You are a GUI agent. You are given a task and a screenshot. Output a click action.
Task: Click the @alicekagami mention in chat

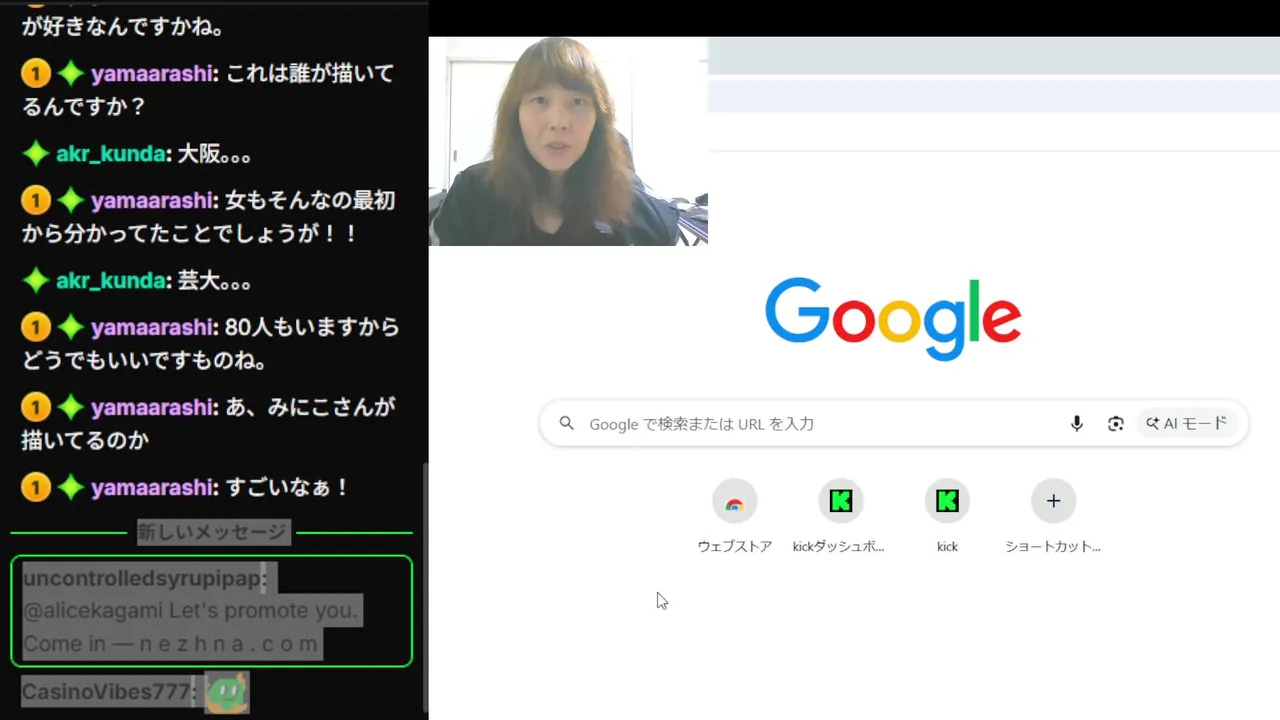[x=92, y=610]
